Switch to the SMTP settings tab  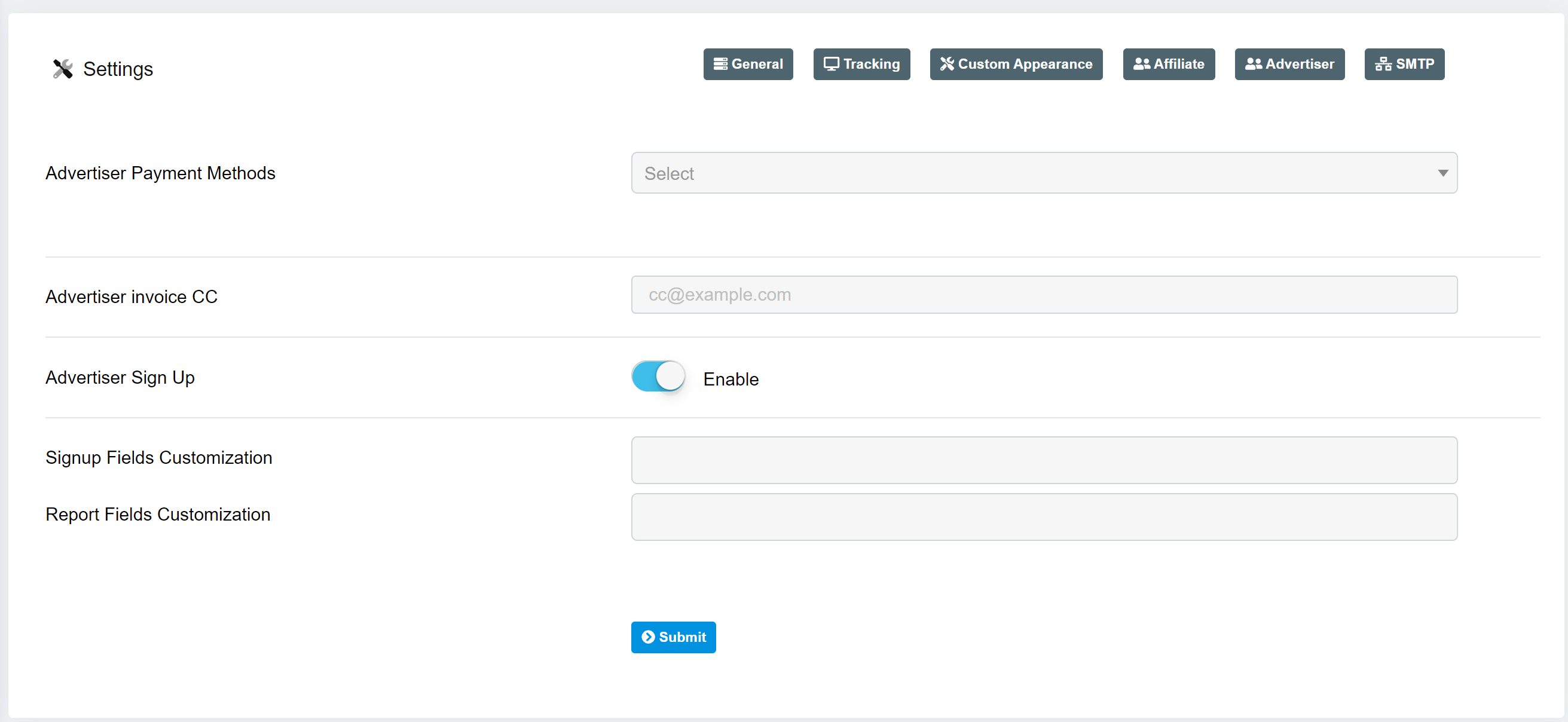[1404, 64]
